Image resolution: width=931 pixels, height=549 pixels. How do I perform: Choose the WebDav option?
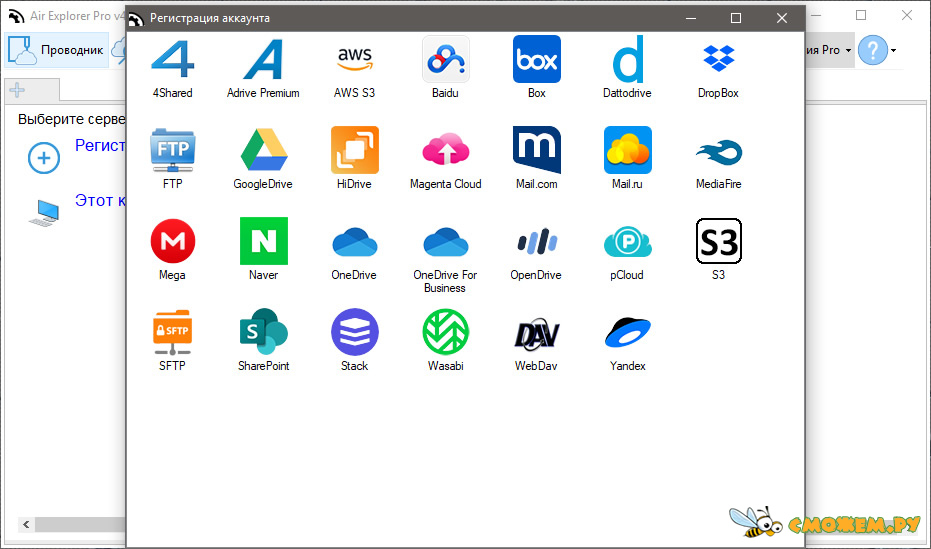point(537,334)
